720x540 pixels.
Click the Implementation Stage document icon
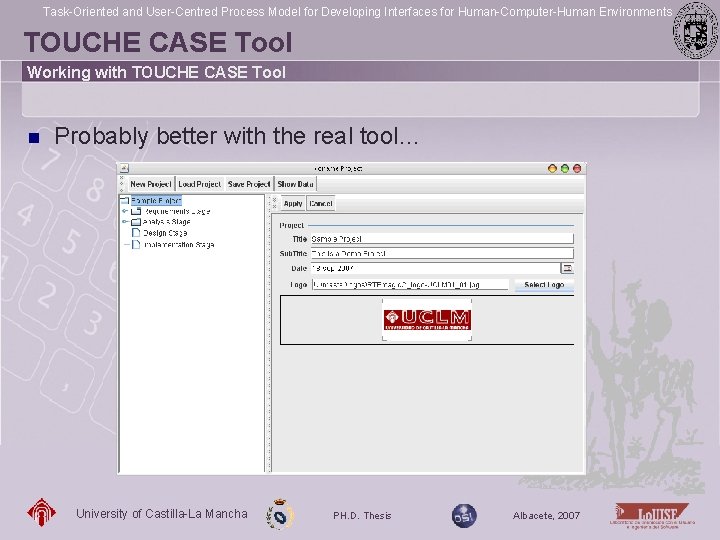(136, 245)
